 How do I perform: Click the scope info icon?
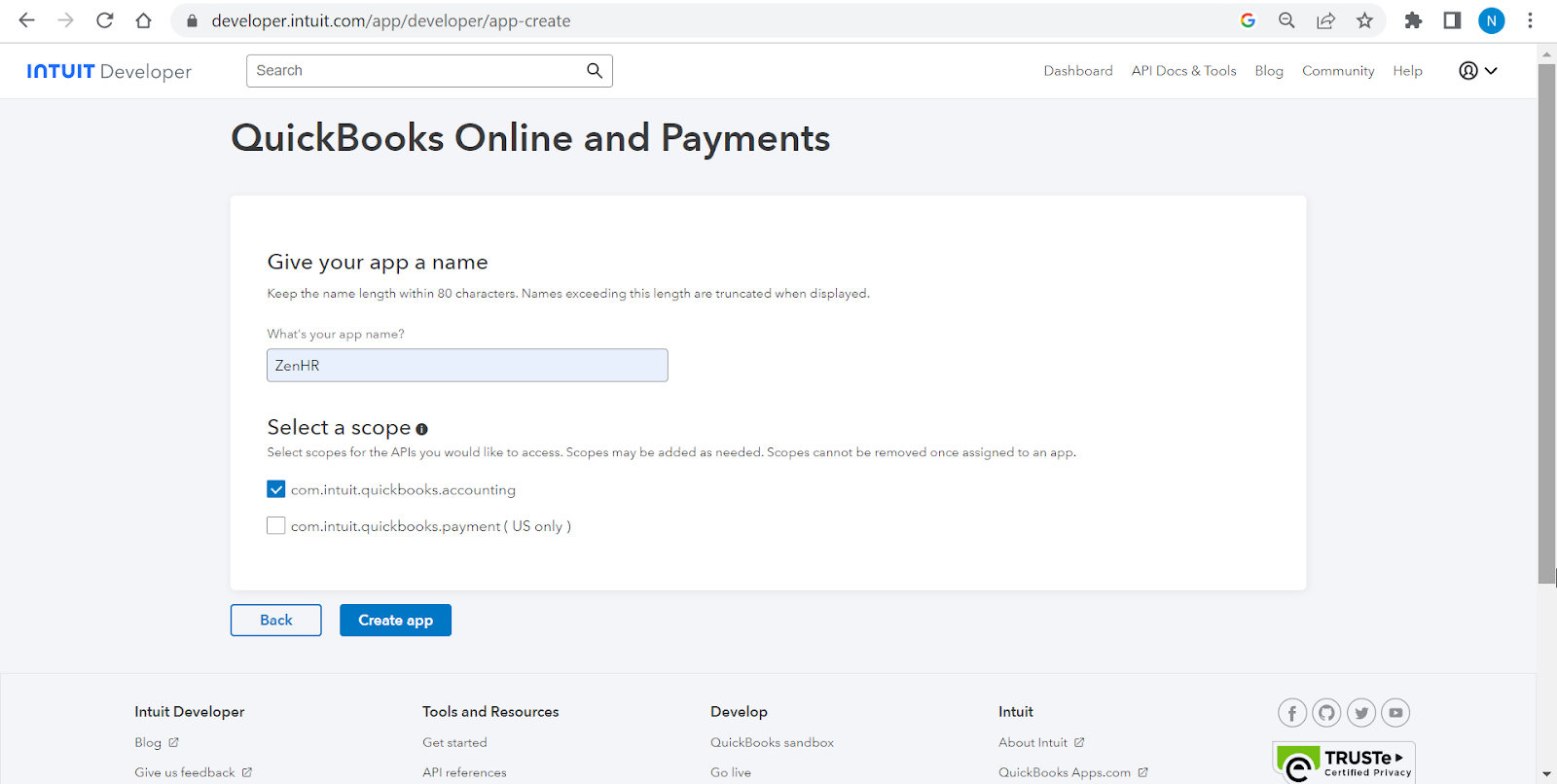coord(421,429)
